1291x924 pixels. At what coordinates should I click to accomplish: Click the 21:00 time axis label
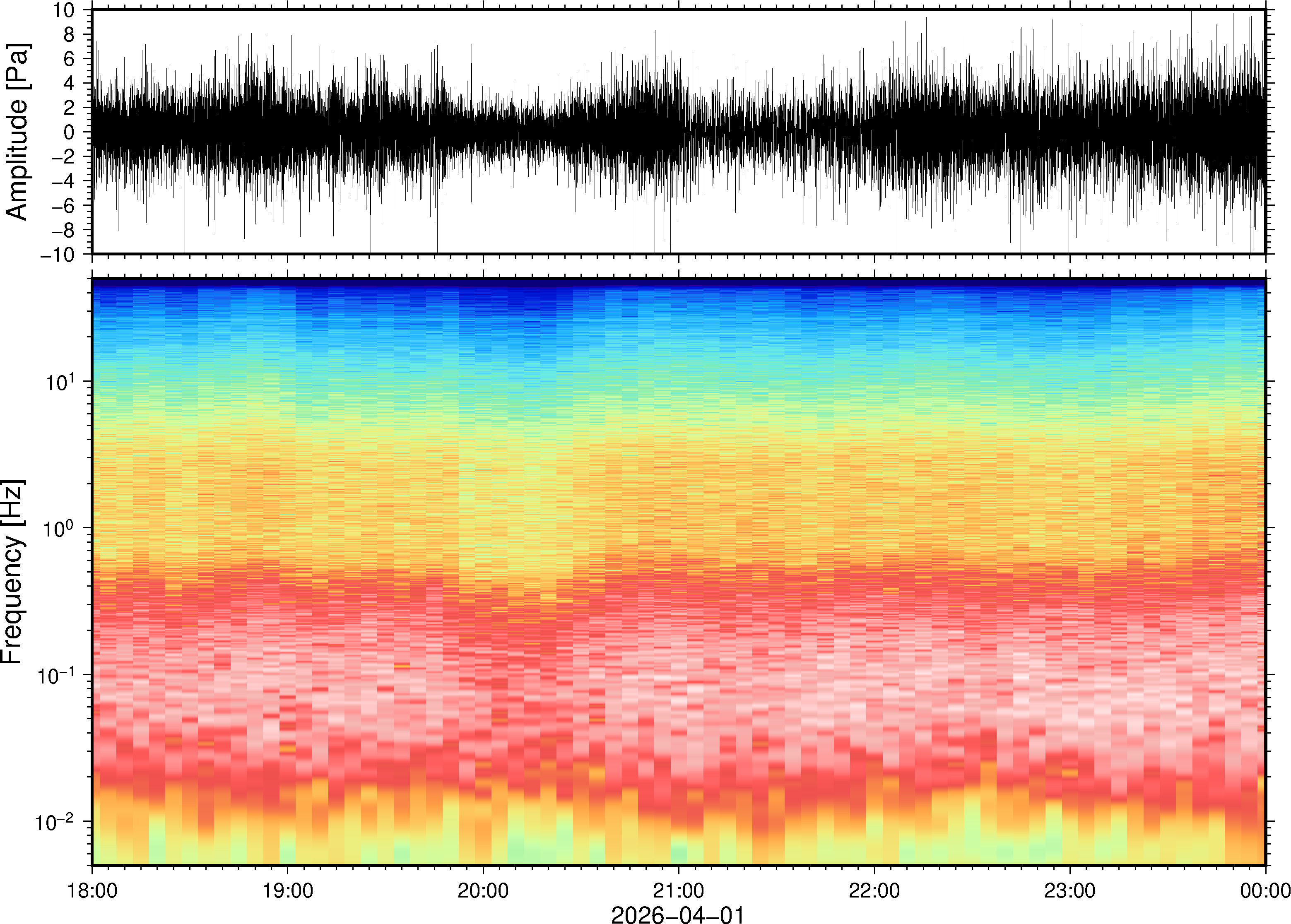678,890
